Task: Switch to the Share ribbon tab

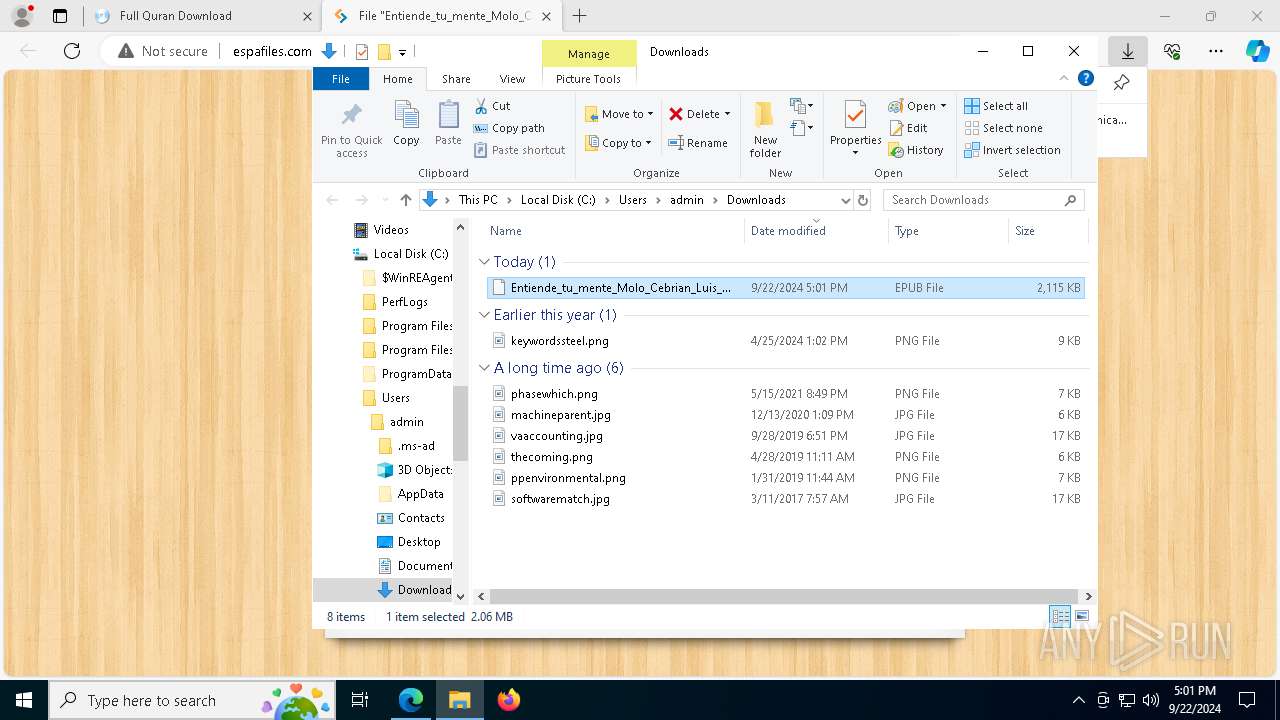Action: pos(456,79)
